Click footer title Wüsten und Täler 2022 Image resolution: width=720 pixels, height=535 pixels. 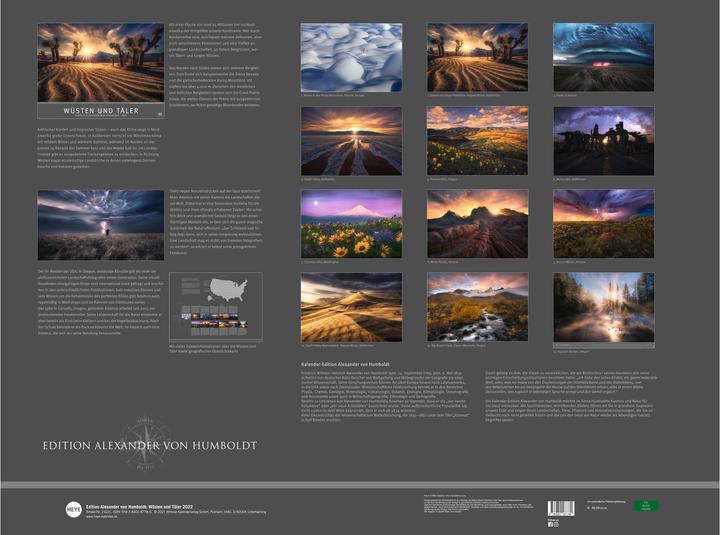point(140,507)
